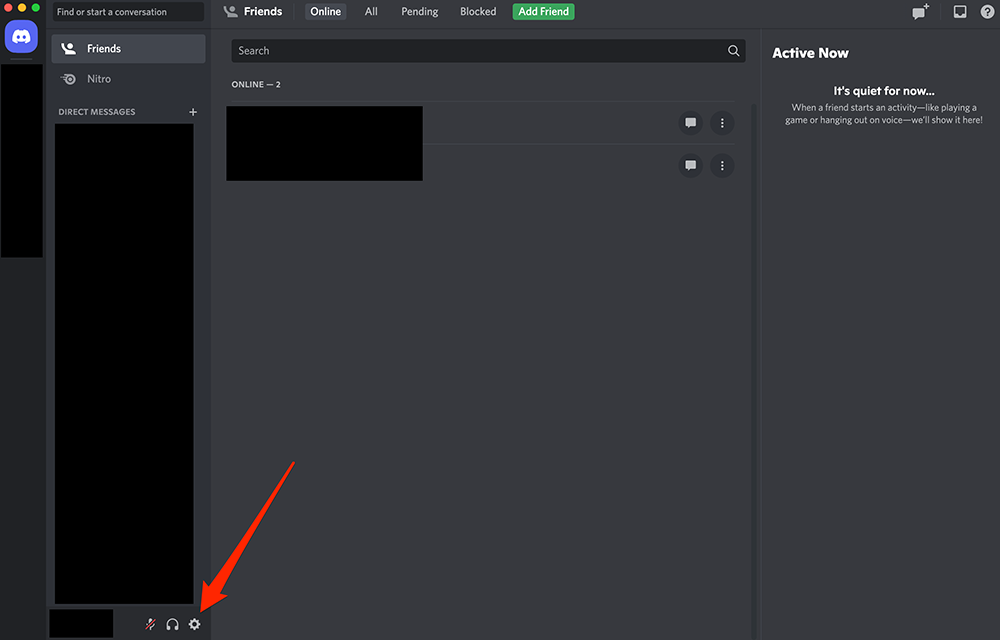
Task: Open More options for second friend
Action: (722, 165)
